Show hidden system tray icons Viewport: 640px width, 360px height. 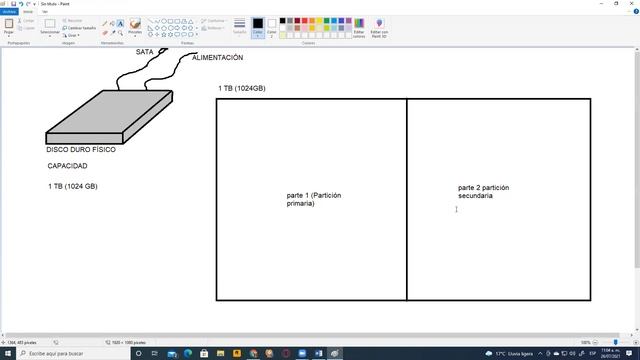tap(540, 353)
